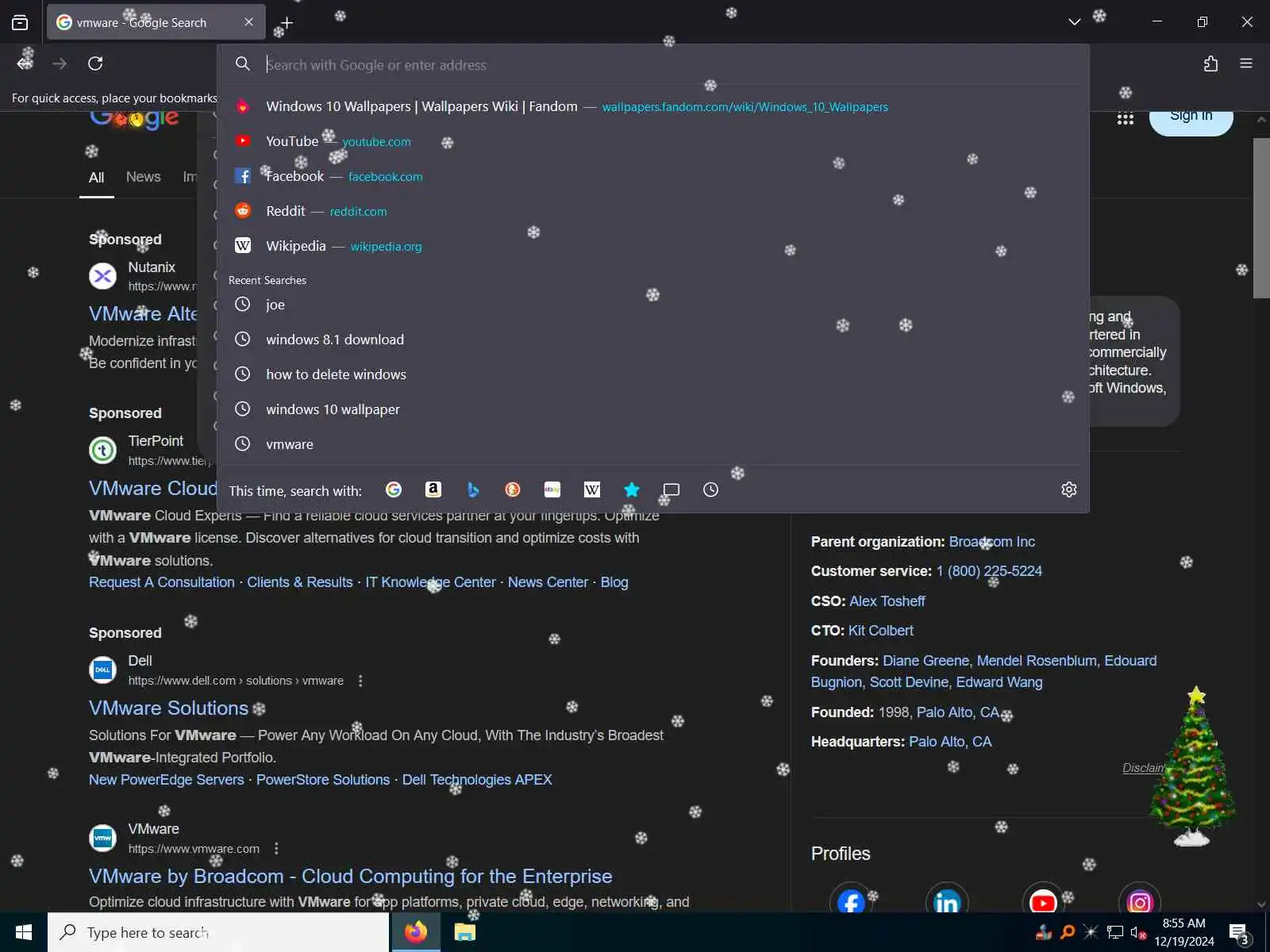The height and width of the screenshot is (952, 1270).
Task: Open Dell Technologies APEX link
Action: point(477,780)
